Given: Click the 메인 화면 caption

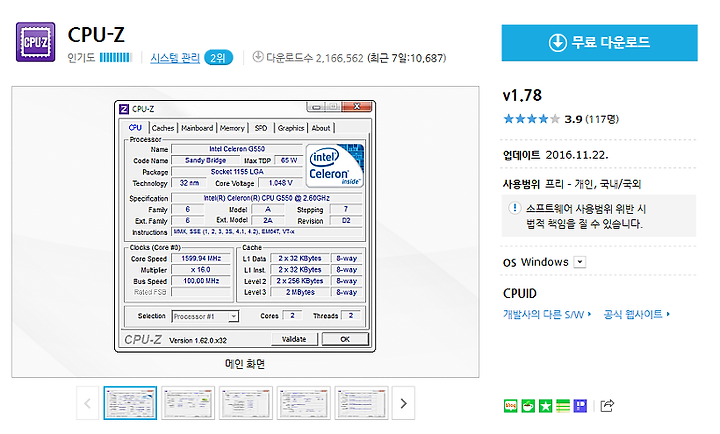Looking at the screenshot, I should [245, 364].
